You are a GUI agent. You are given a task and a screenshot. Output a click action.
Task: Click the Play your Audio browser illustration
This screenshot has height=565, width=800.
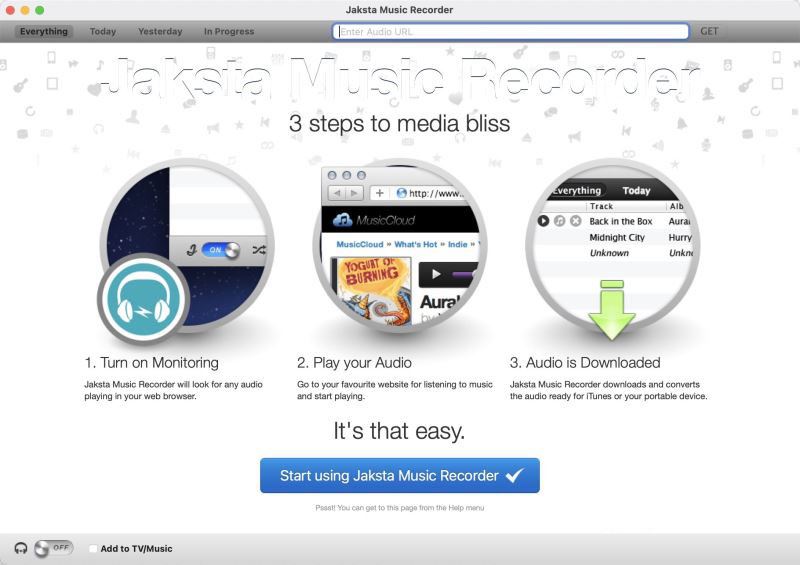[x=399, y=246]
